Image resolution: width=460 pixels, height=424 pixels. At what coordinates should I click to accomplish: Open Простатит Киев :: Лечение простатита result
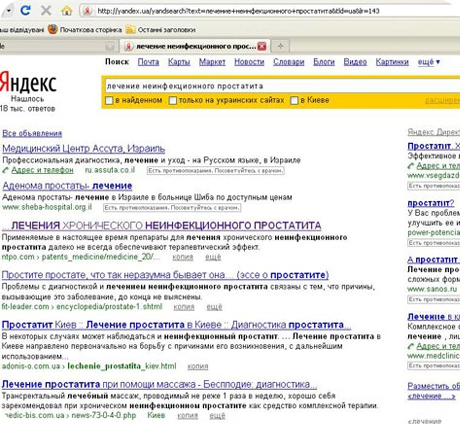point(176,325)
